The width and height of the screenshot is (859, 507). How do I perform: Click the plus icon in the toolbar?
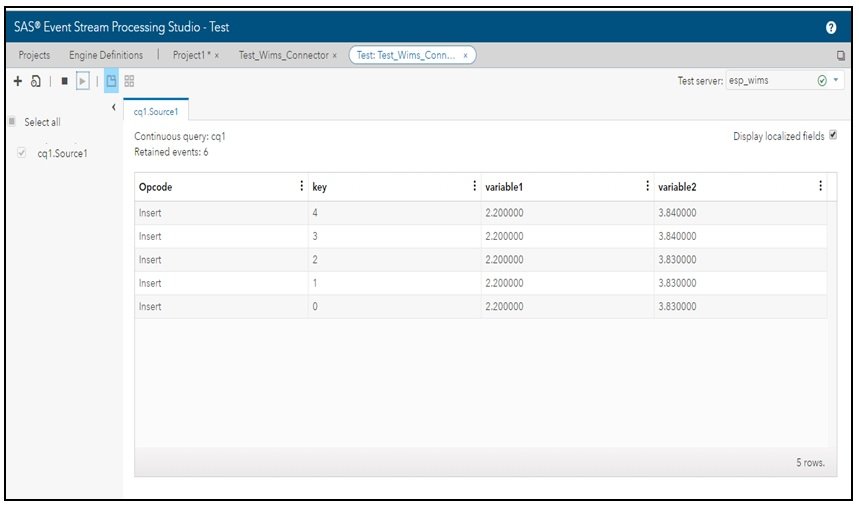click(x=18, y=80)
